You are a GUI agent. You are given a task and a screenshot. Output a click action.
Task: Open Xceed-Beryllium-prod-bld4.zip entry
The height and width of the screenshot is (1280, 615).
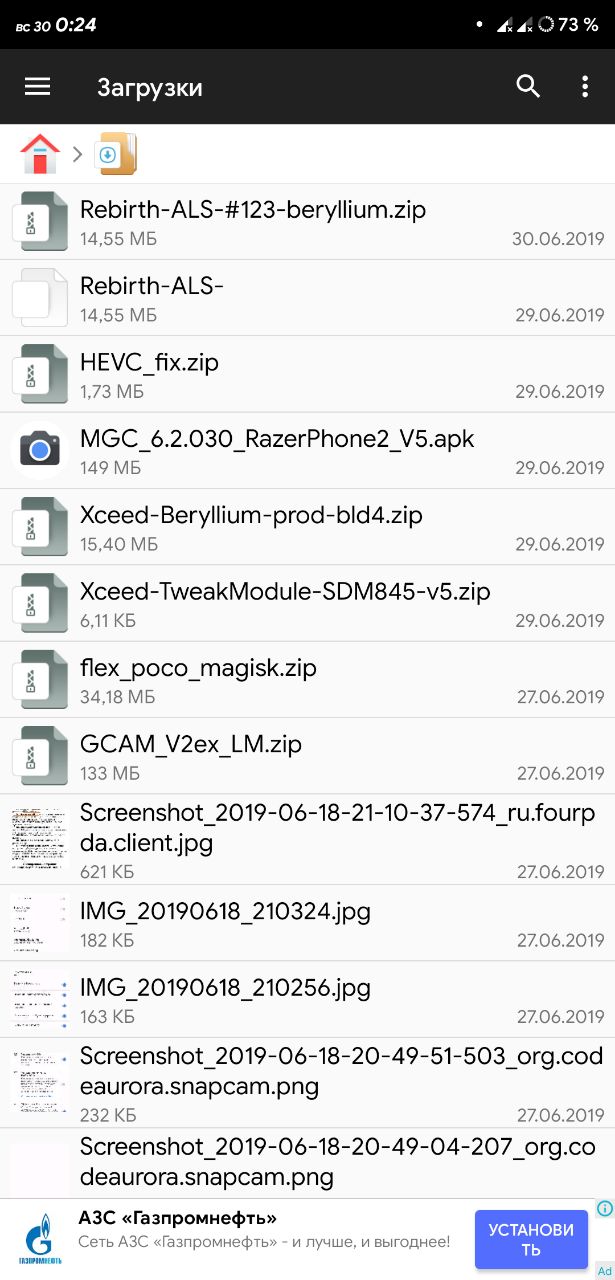tap(307, 527)
